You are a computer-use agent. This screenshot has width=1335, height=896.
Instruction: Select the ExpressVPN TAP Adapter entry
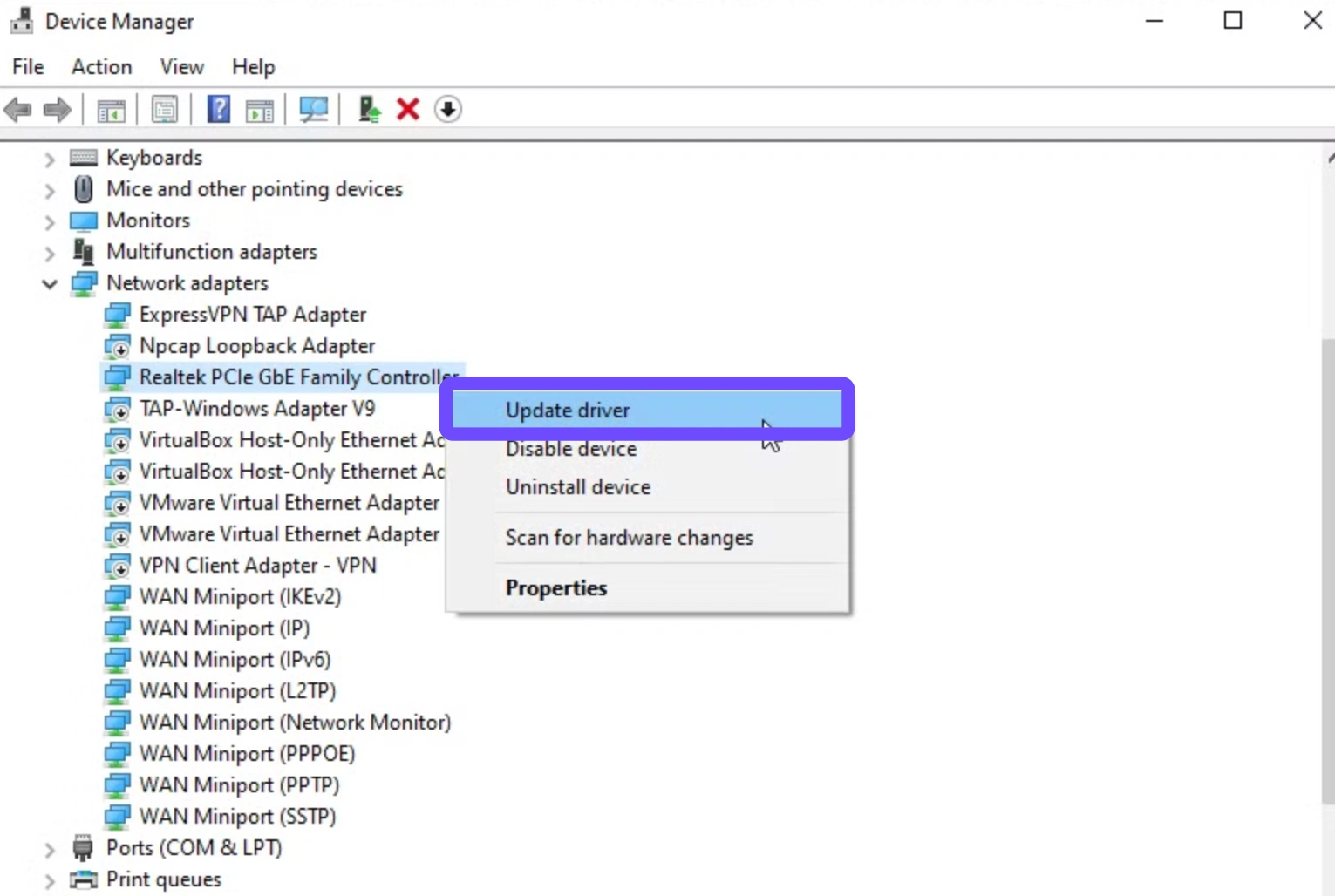(252, 315)
